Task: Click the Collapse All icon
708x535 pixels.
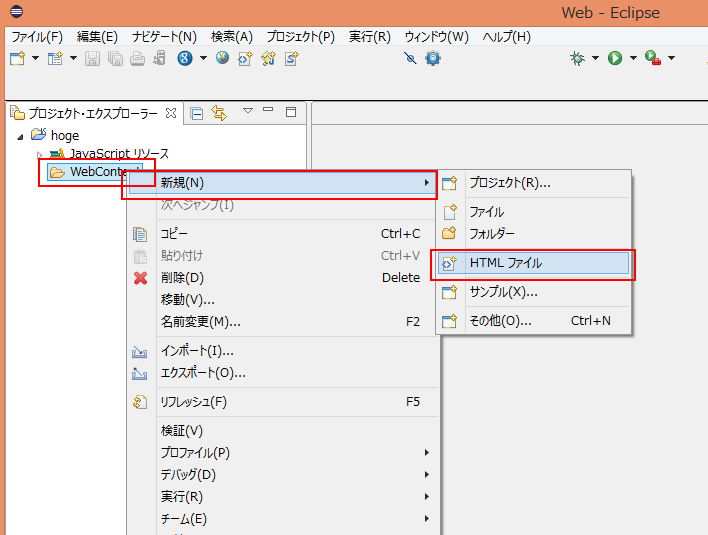Action: pos(196,113)
